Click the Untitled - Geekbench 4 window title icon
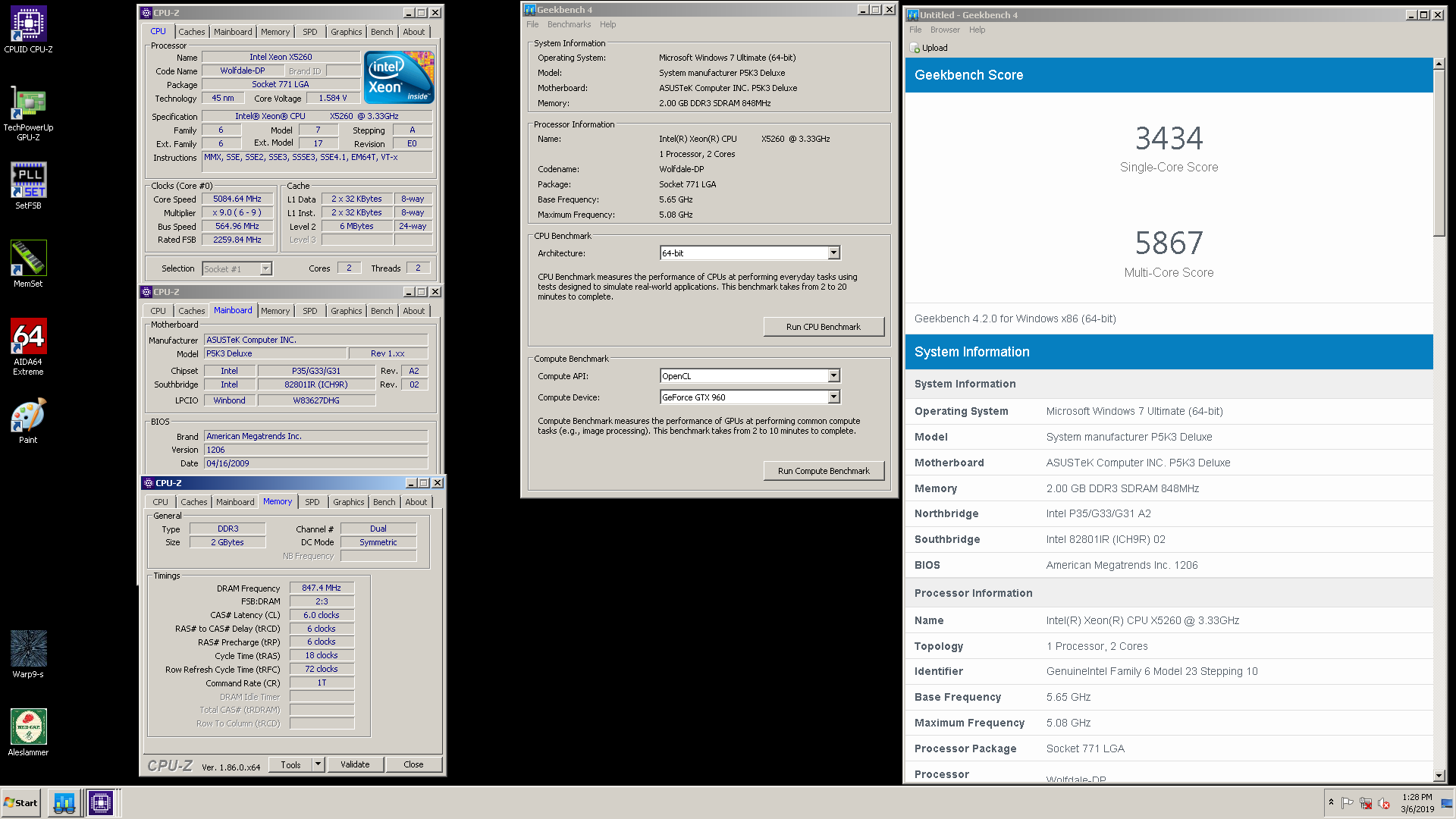 pyautogui.click(x=913, y=15)
